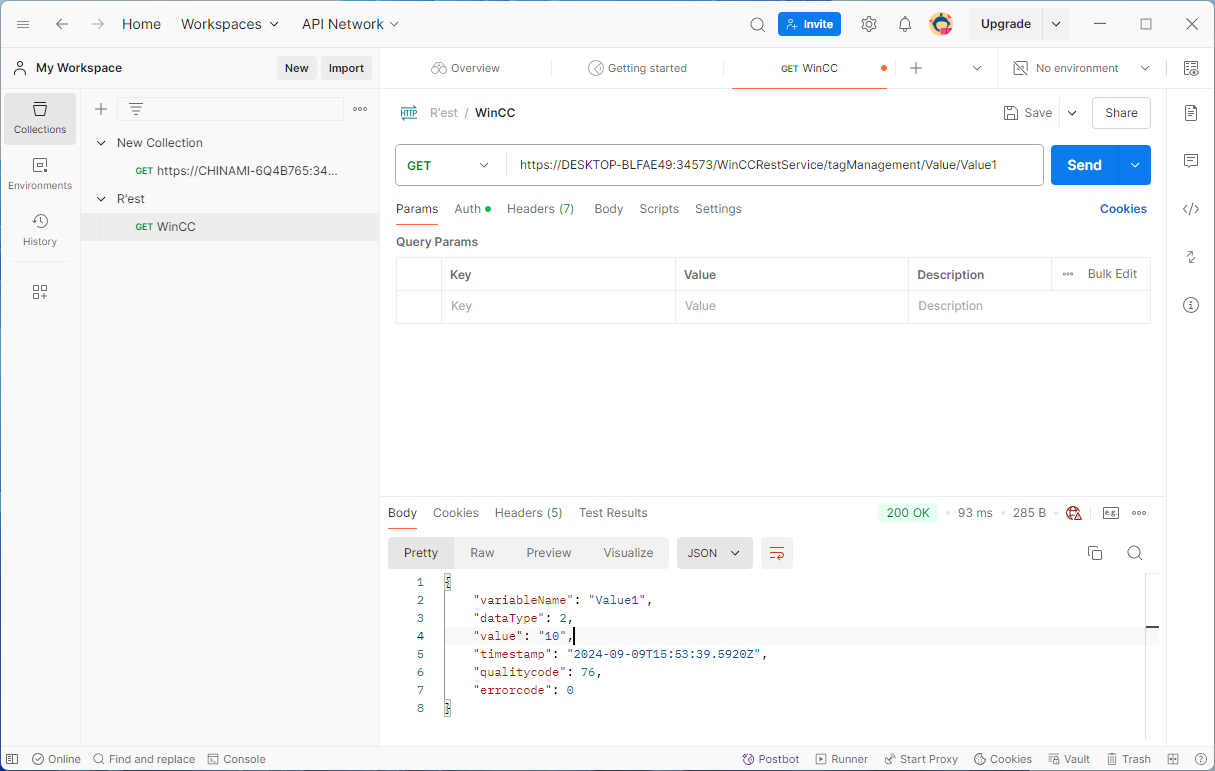Screen dimensions: 1215x771
Task: Open the Scripts tab
Action: (659, 209)
